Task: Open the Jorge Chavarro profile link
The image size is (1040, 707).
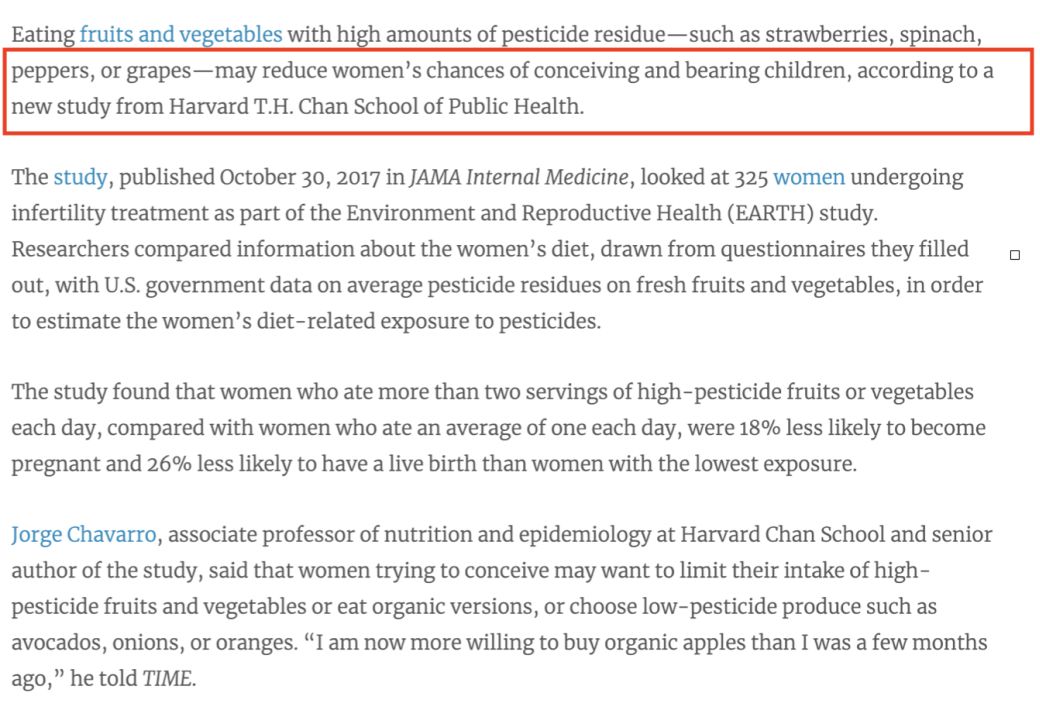Action: (83, 534)
